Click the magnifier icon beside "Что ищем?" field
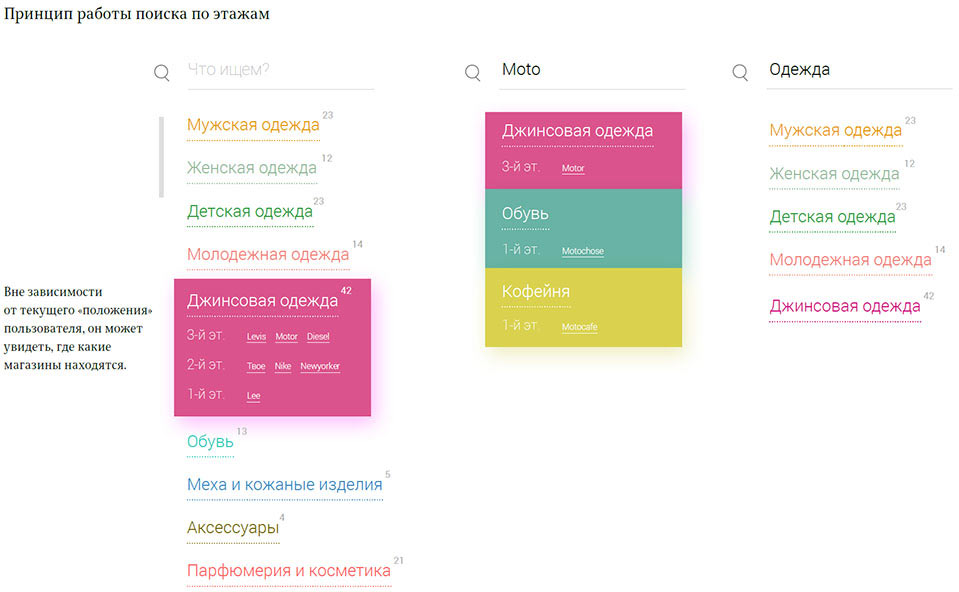 (x=162, y=72)
